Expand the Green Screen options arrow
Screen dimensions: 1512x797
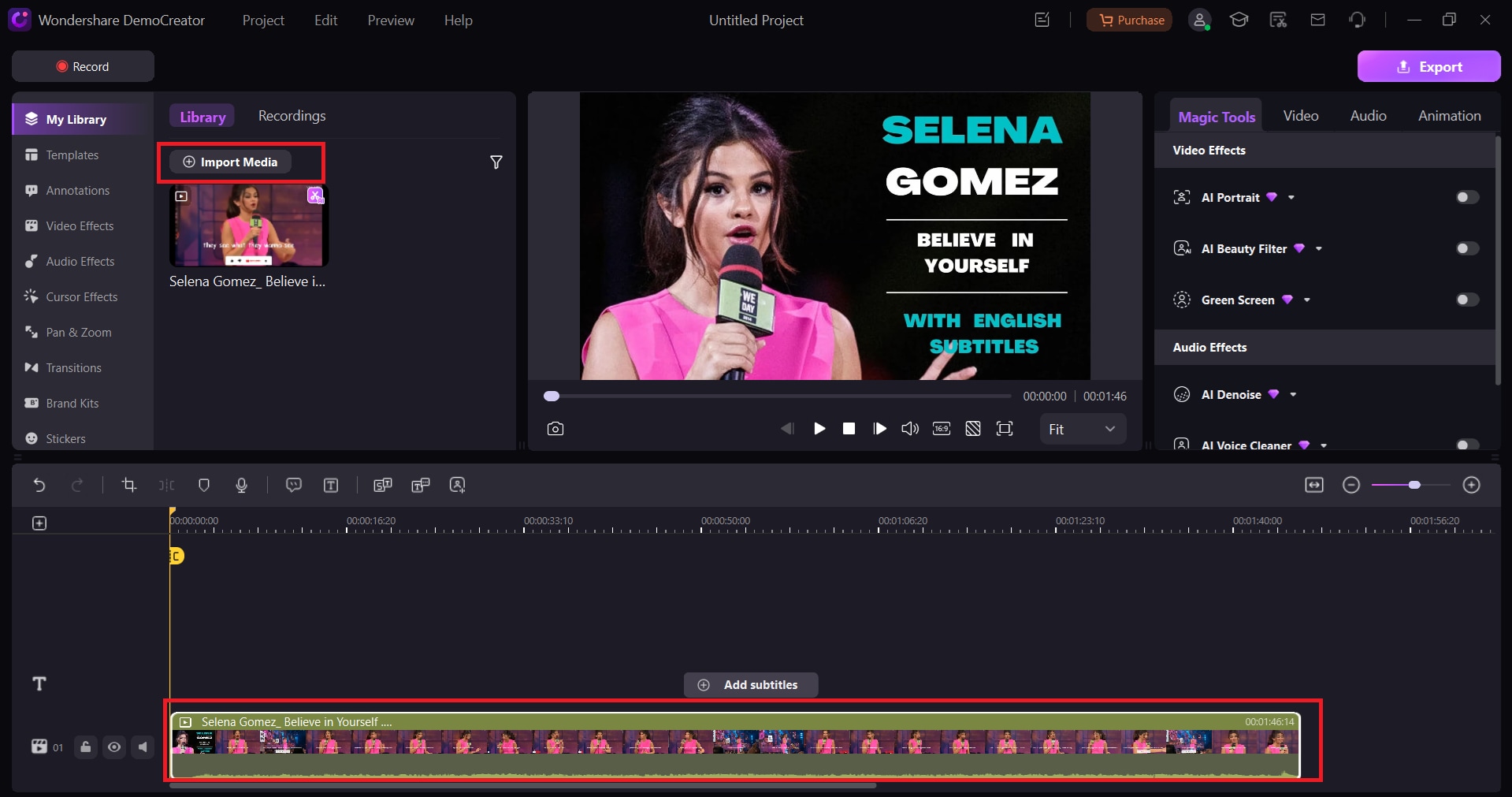pos(1307,300)
